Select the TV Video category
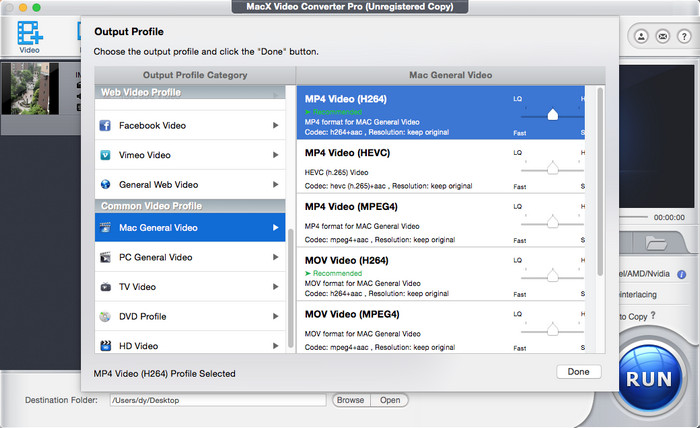700x428 pixels. pos(190,287)
